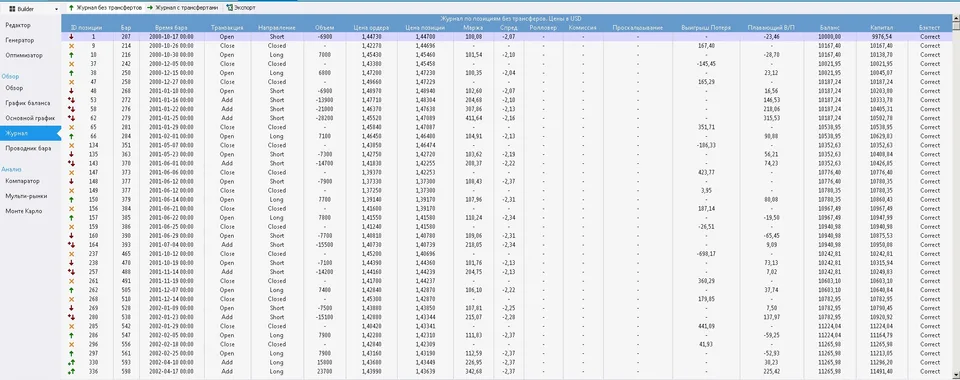
Task: Open Редактор in the sidebar
Action: click(18, 25)
